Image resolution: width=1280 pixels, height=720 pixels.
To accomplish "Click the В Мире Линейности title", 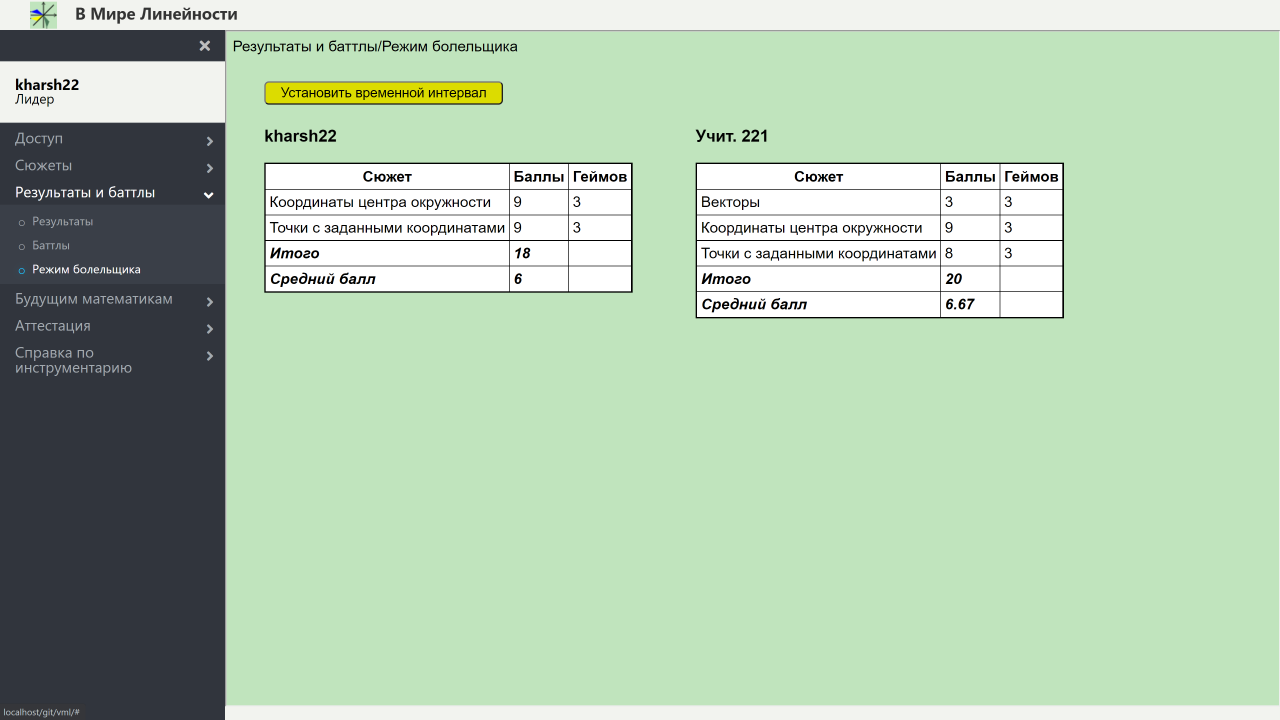I will [x=156, y=14].
